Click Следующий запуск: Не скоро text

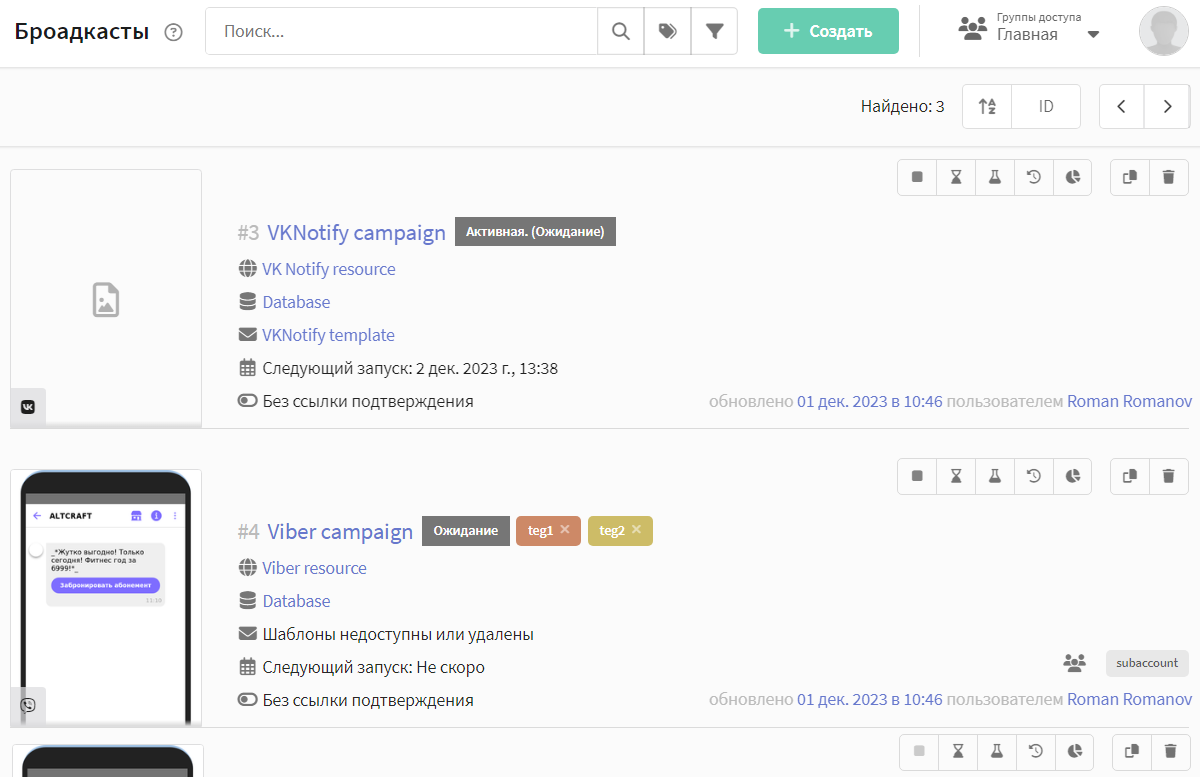pos(374,667)
